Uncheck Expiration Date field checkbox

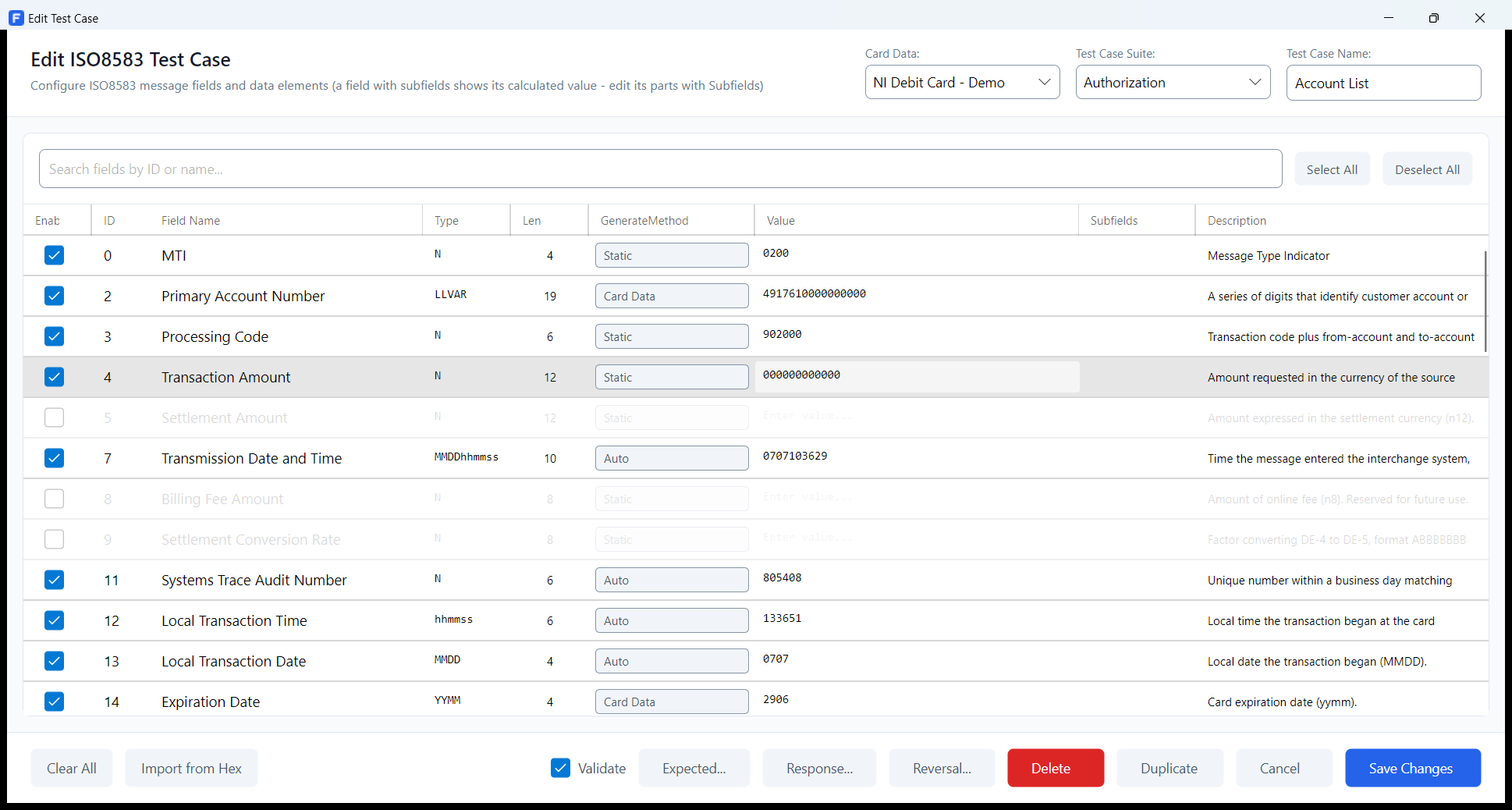pyautogui.click(x=54, y=702)
